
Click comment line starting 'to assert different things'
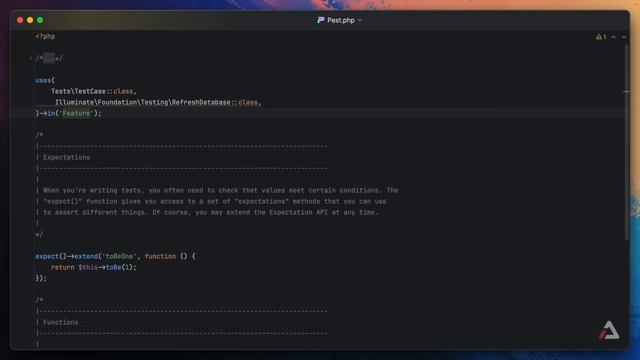click(211, 213)
